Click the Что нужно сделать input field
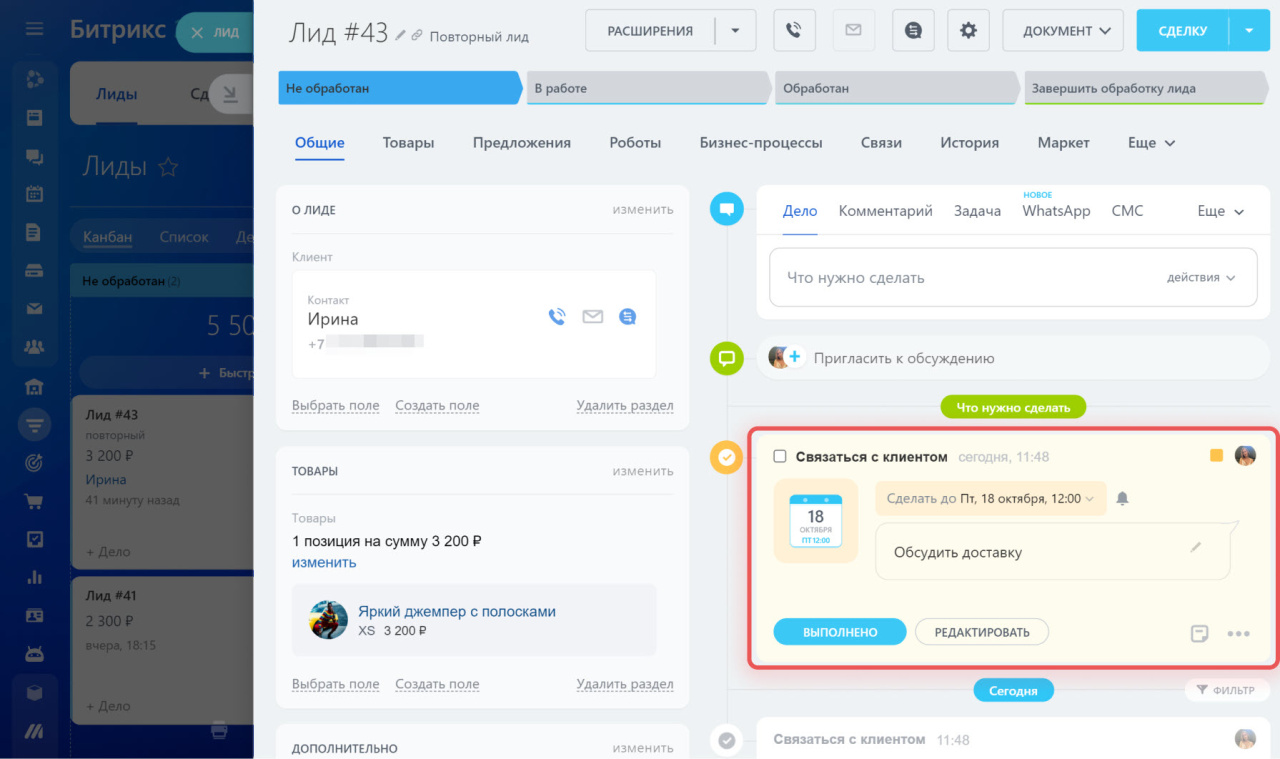The height and width of the screenshot is (759, 1280). coord(960,278)
